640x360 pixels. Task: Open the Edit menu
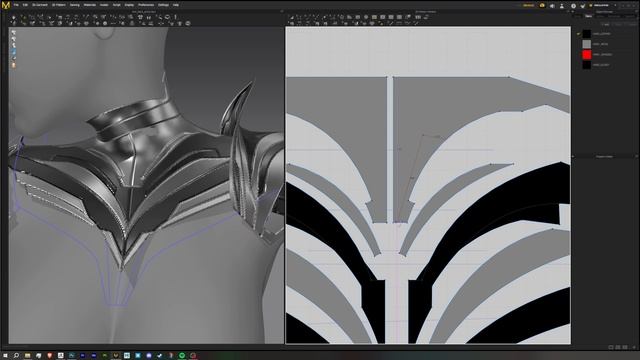click(x=25, y=5)
